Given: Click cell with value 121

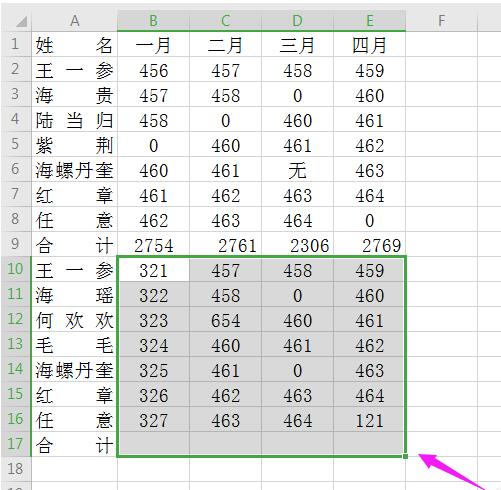Looking at the screenshot, I should tap(369, 420).
